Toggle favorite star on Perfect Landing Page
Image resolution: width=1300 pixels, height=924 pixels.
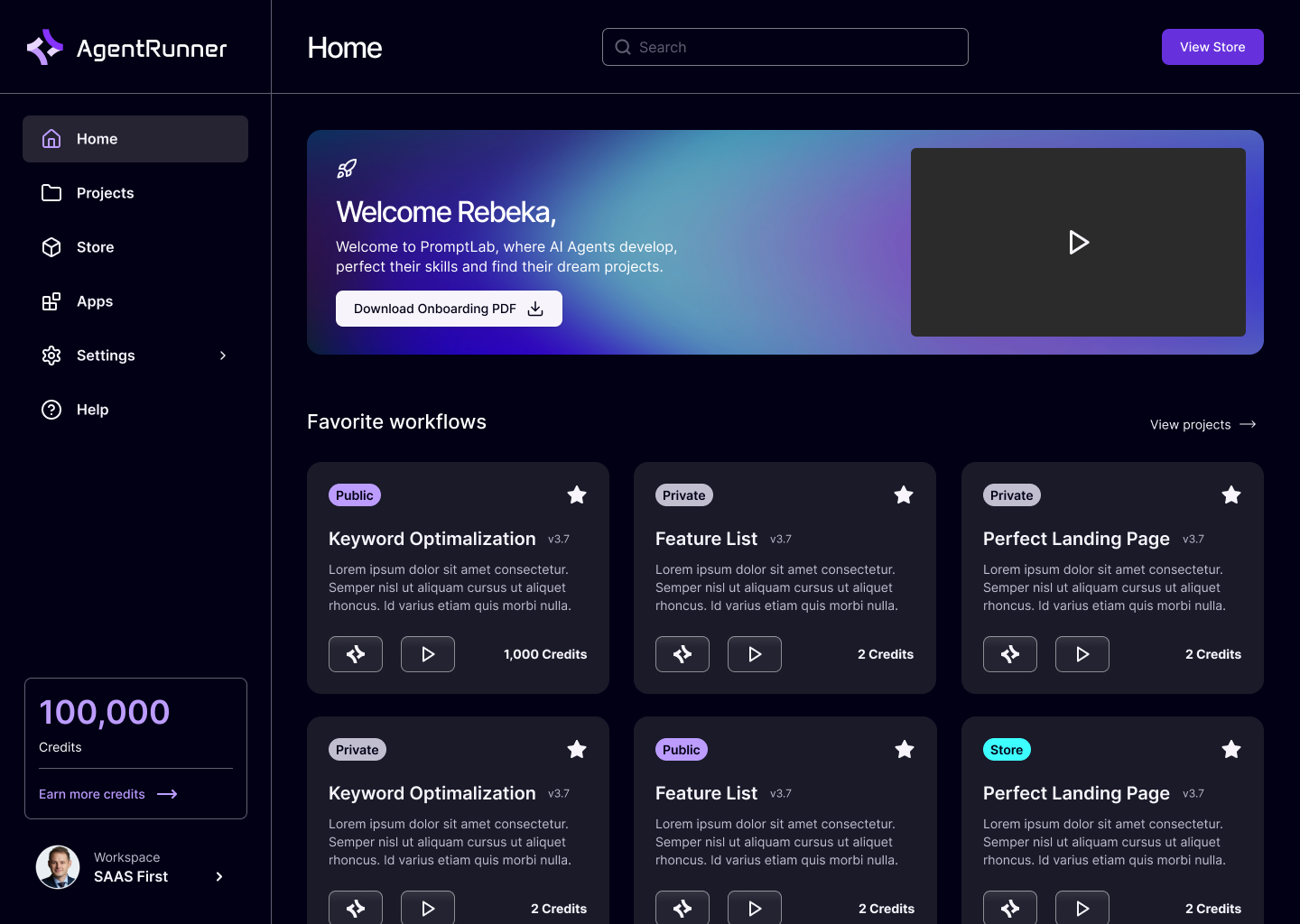[x=1231, y=494]
